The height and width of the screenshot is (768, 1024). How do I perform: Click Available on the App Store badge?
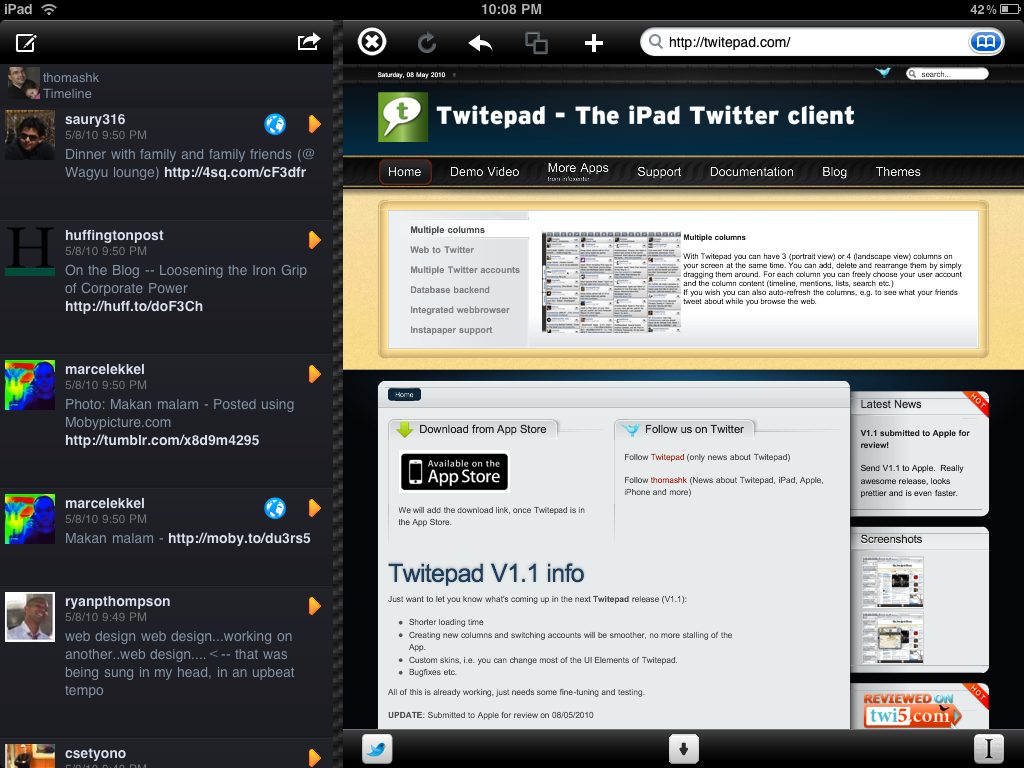point(455,472)
